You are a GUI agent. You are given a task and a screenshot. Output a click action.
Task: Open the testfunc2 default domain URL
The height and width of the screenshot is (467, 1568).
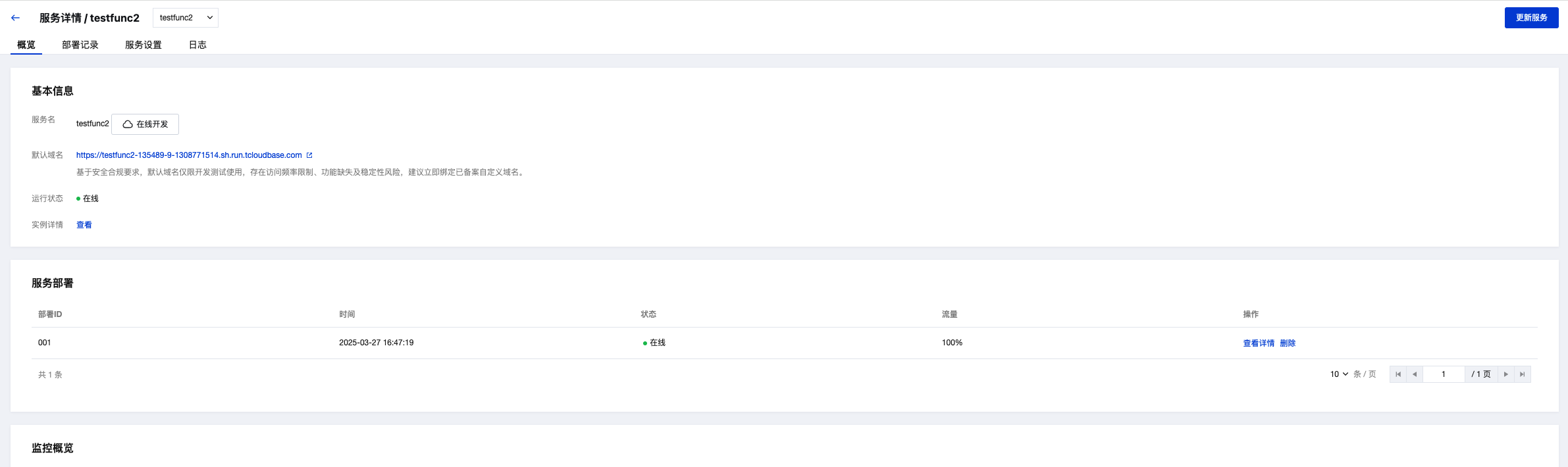click(x=189, y=155)
